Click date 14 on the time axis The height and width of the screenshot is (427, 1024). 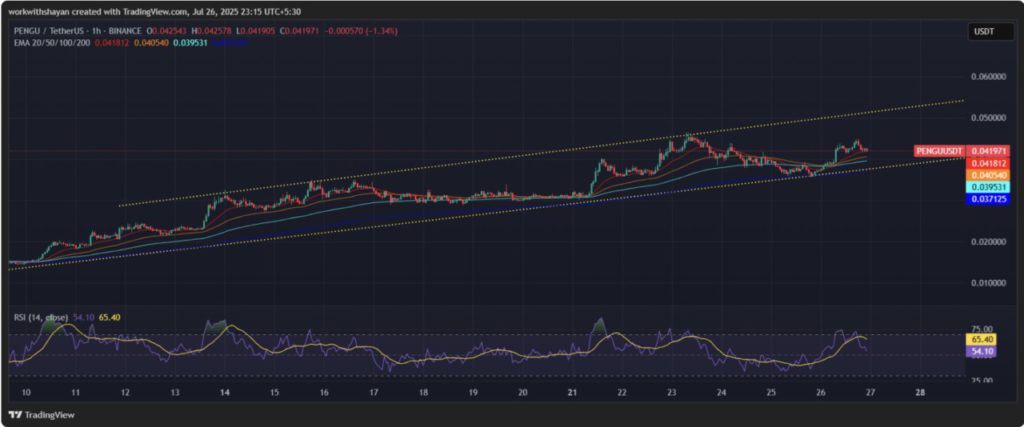click(224, 394)
